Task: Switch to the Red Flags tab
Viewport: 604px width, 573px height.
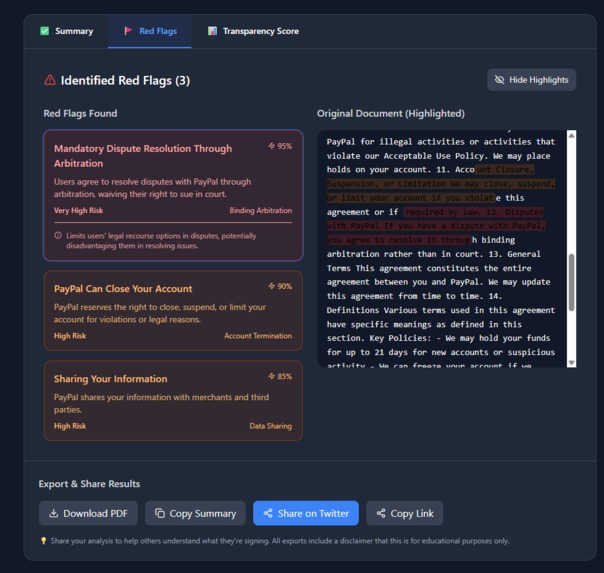Action: pyautogui.click(x=150, y=31)
